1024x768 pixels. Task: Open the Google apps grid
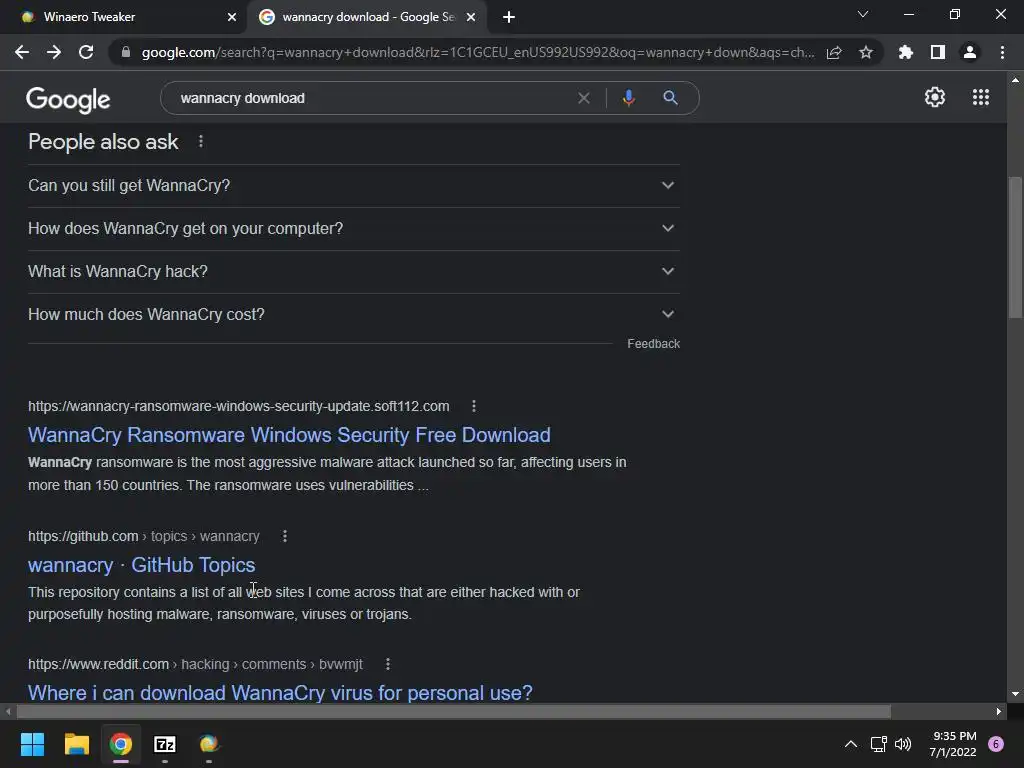(981, 97)
